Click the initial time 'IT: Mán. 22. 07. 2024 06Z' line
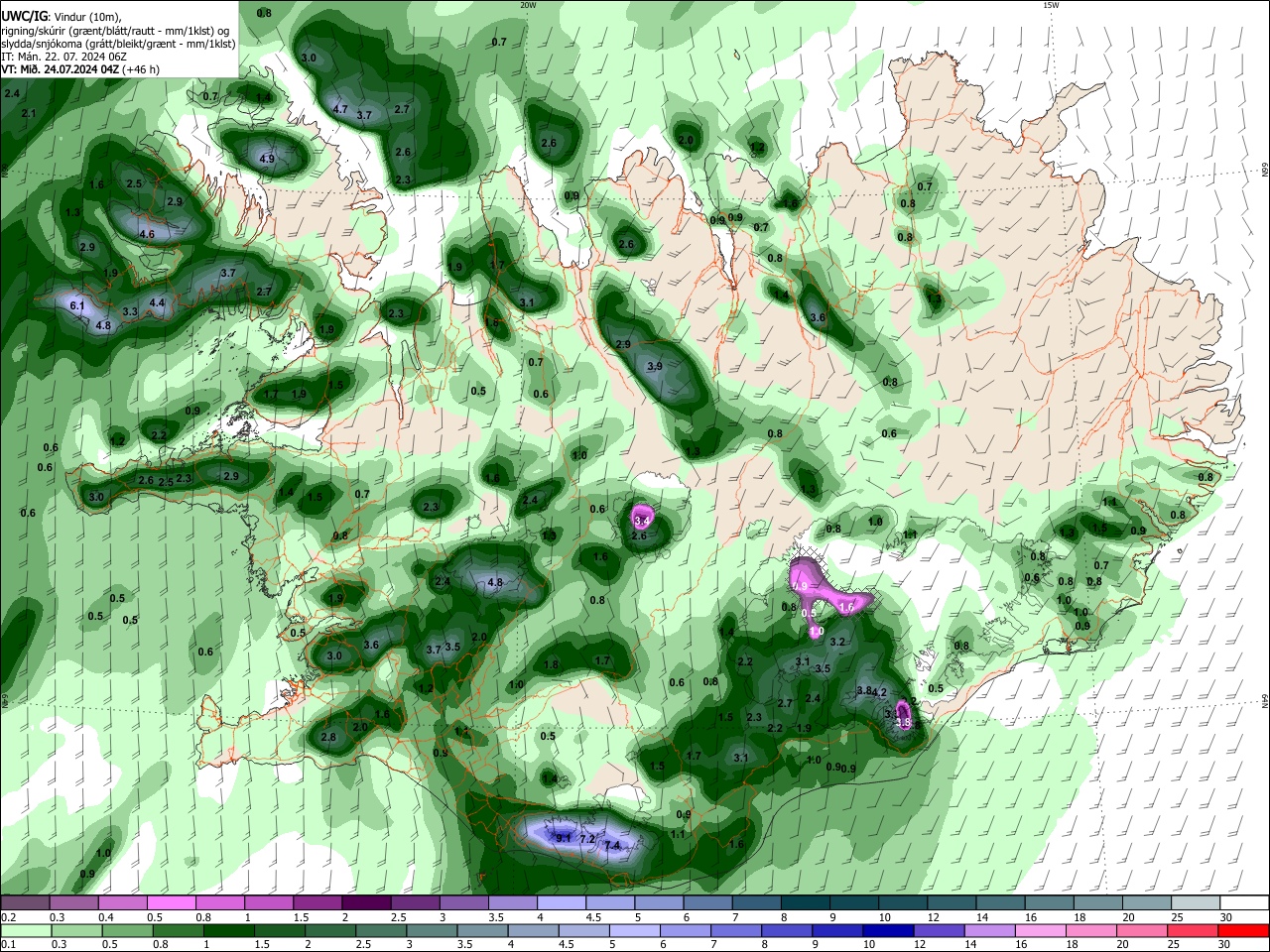 [x=63, y=57]
